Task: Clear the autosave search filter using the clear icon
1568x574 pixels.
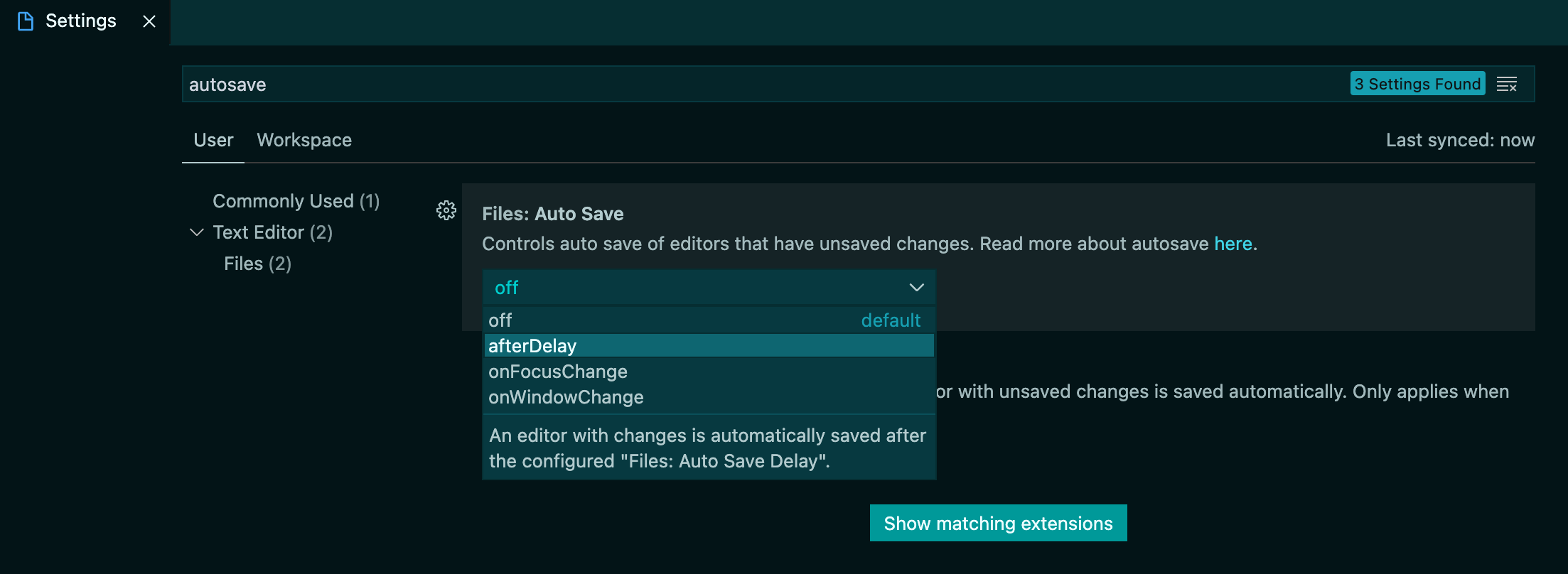Action: (1508, 83)
